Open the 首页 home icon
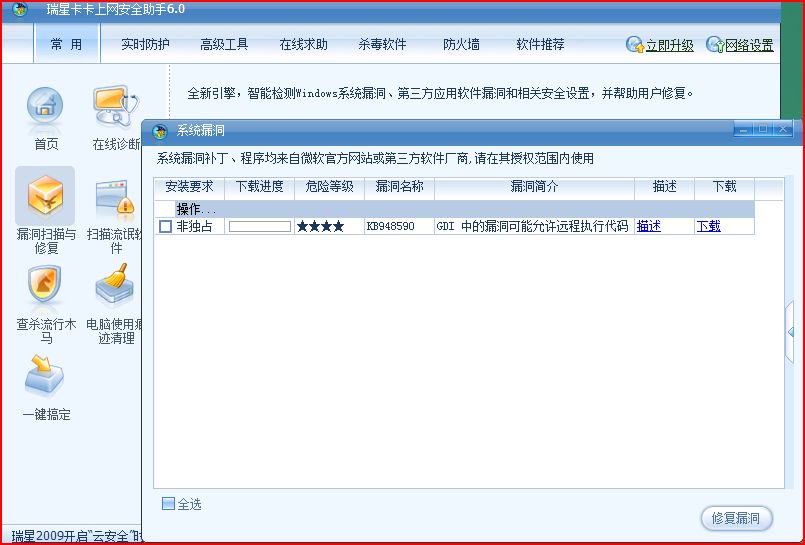The image size is (805, 545). [x=45, y=105]
